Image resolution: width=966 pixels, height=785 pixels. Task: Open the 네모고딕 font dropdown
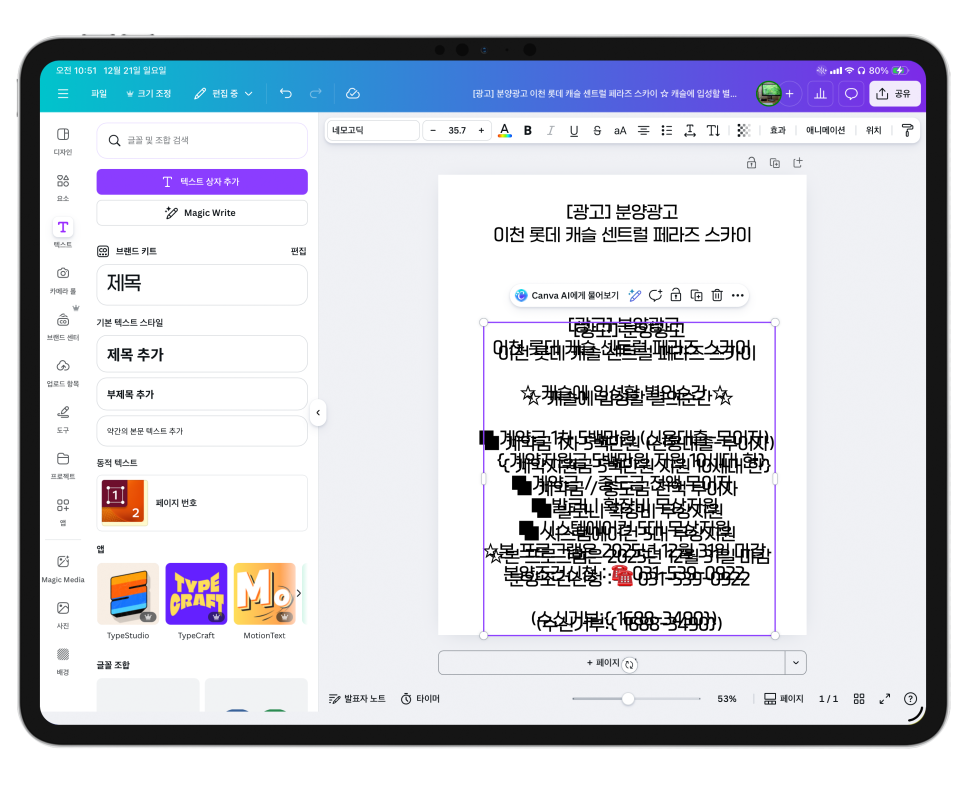coord(373,131)
